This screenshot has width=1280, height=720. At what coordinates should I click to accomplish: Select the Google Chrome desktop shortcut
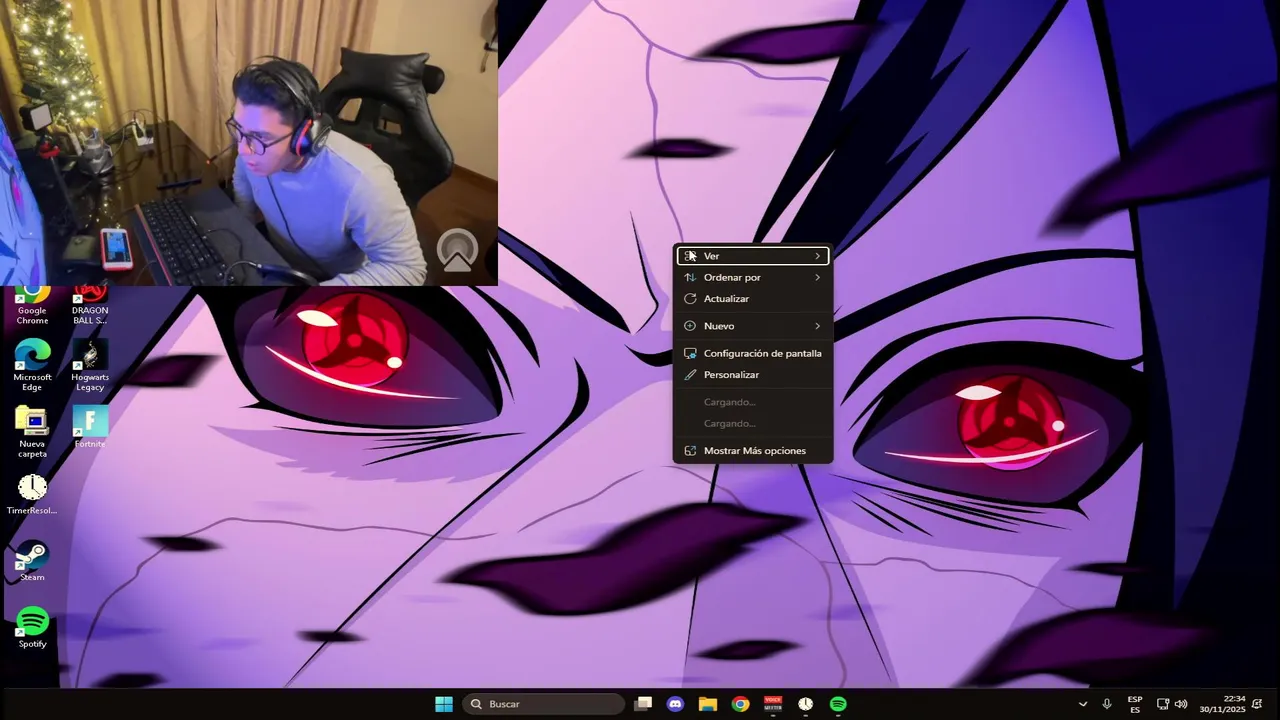click(32, 306)
